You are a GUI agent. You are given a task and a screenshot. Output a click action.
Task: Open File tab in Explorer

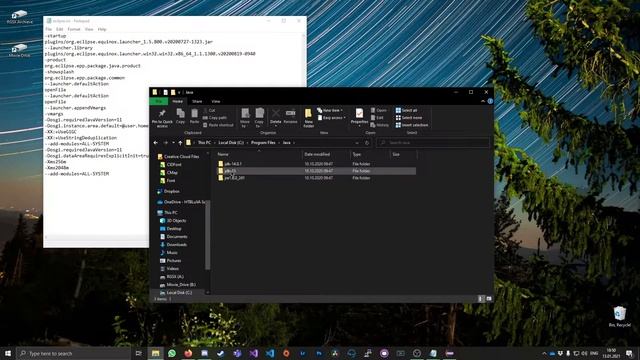(159, 101)
